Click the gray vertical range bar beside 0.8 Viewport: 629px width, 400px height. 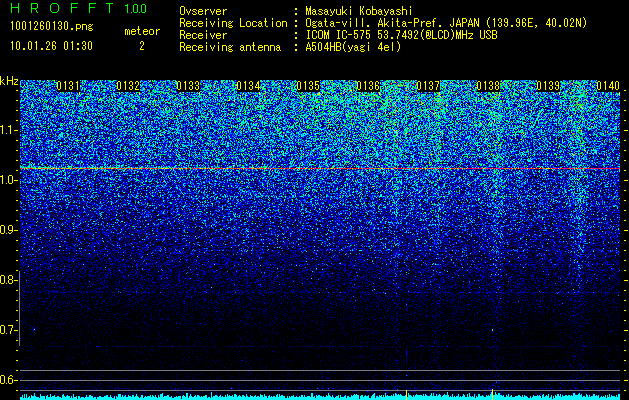20,308
